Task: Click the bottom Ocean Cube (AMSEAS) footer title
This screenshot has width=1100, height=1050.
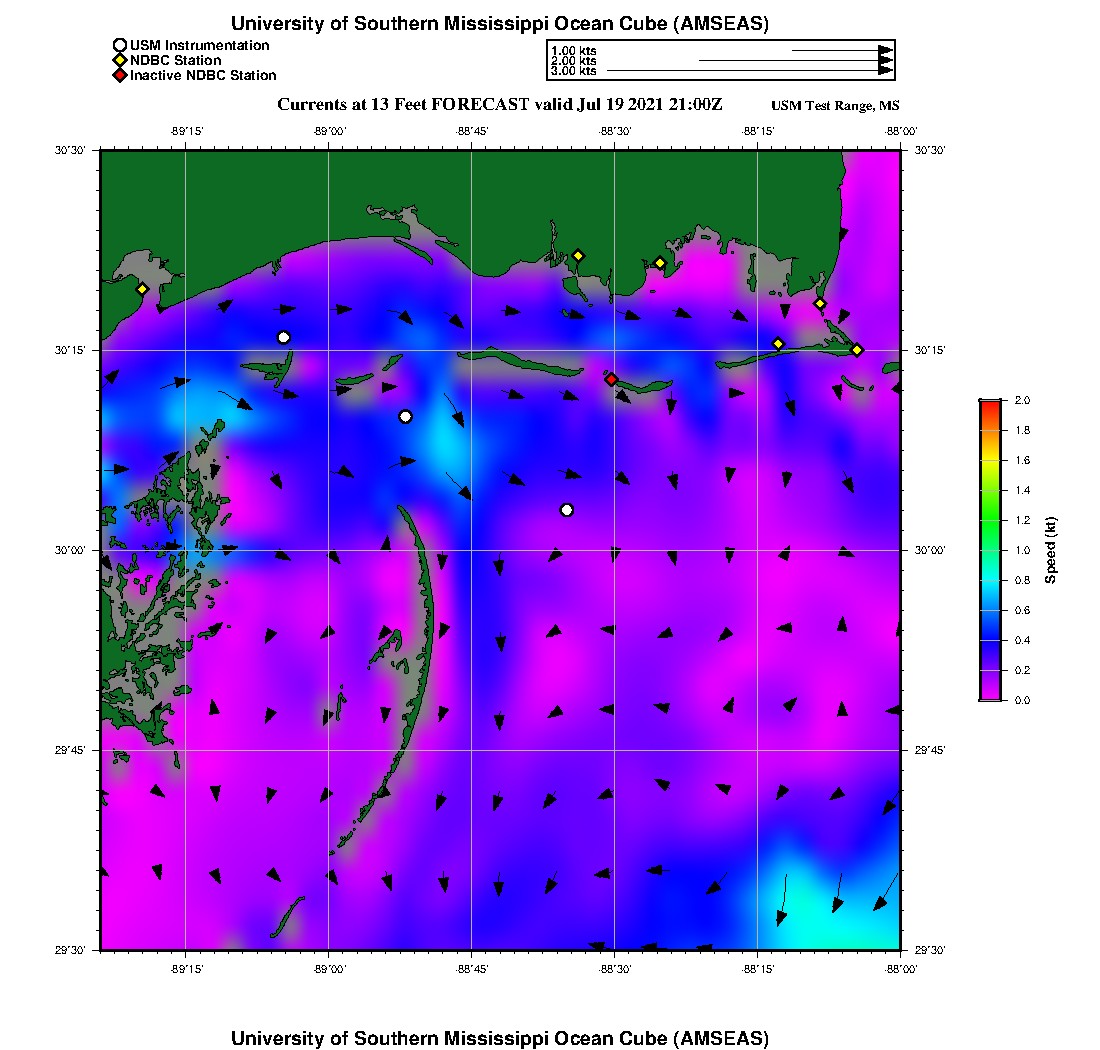Action: [x=499, y=1037]
